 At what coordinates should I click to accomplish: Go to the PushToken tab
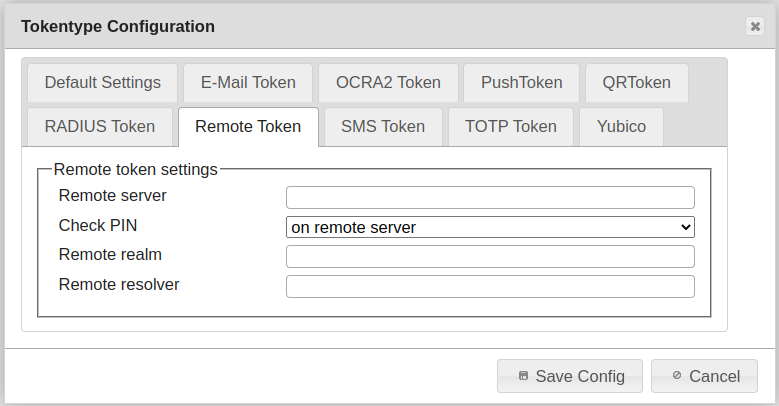coord(521,82)
